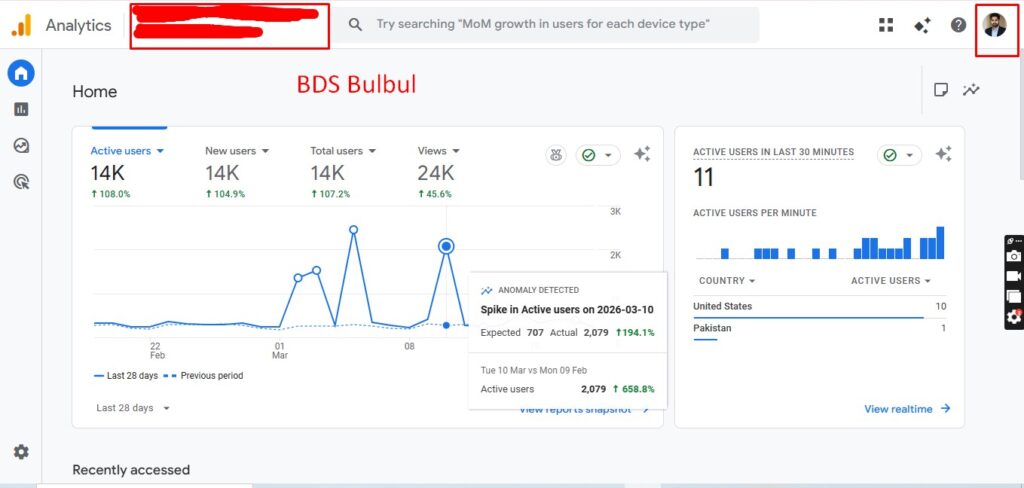This screenshot has width=1024, height=488.
Task: Open the COUNTRY dimension dropdown
Action: 727,281
